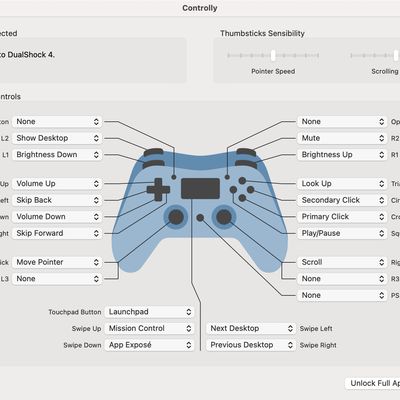Screen dimensions: 400x400
Task: Click the top face button on controller
Action: pos(242,181)
